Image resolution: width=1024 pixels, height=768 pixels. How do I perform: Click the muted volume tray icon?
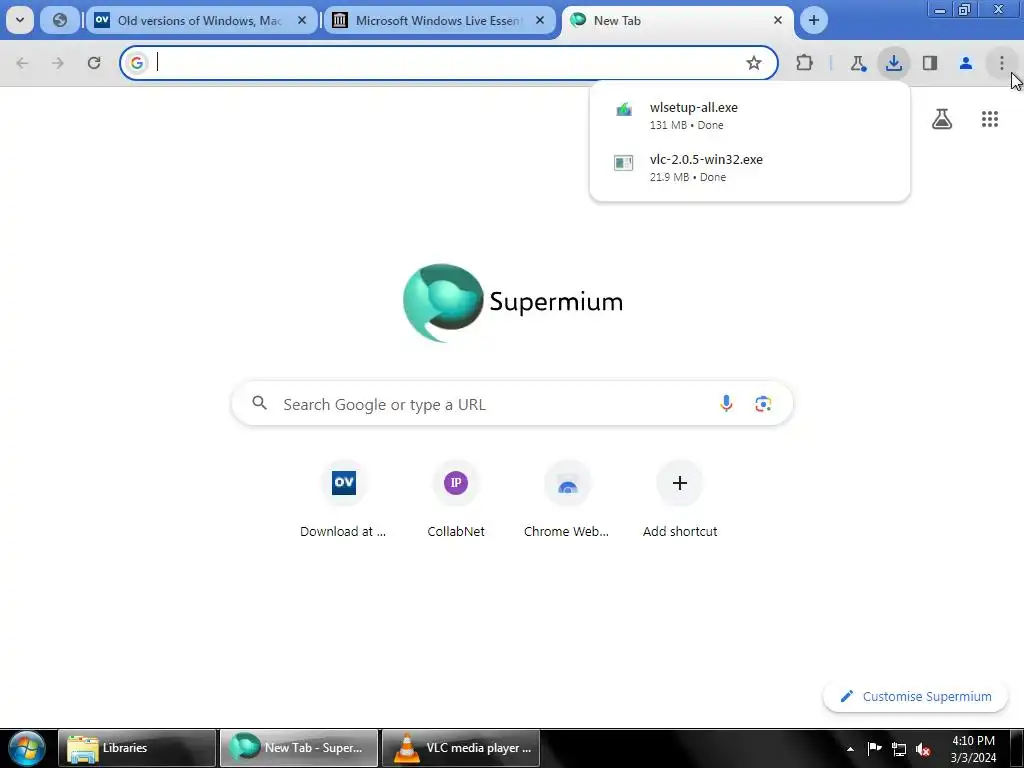[923, 750]
